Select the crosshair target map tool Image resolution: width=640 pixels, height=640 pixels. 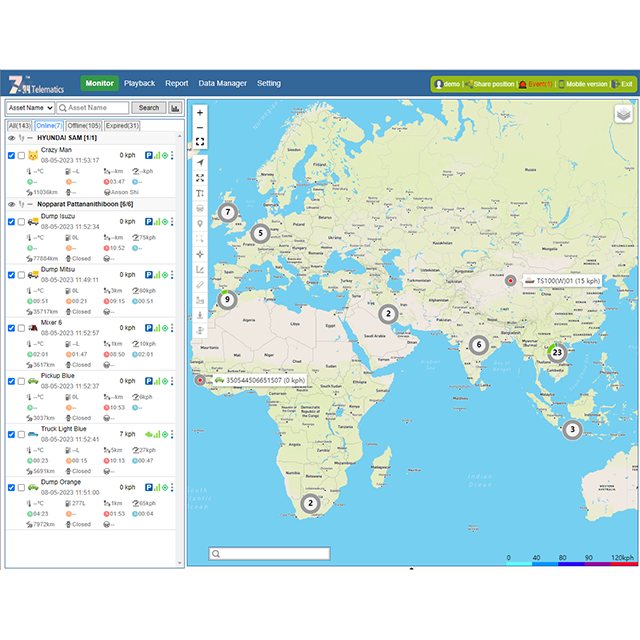click(x=200, y=254)
